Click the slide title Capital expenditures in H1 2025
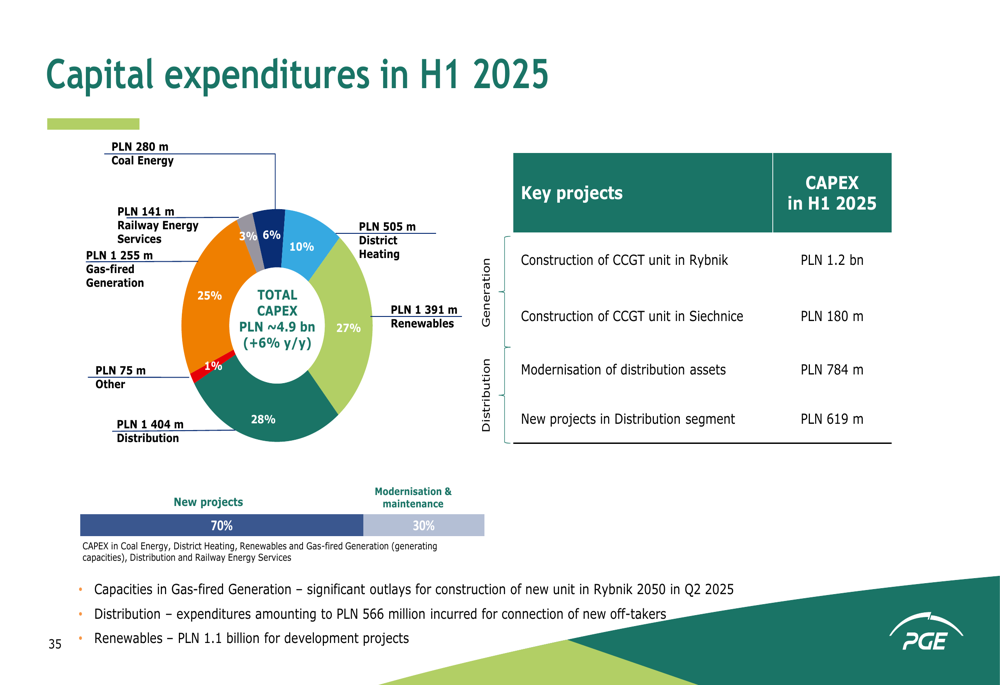The image size is (1000, 685). (x=298, y=74)
